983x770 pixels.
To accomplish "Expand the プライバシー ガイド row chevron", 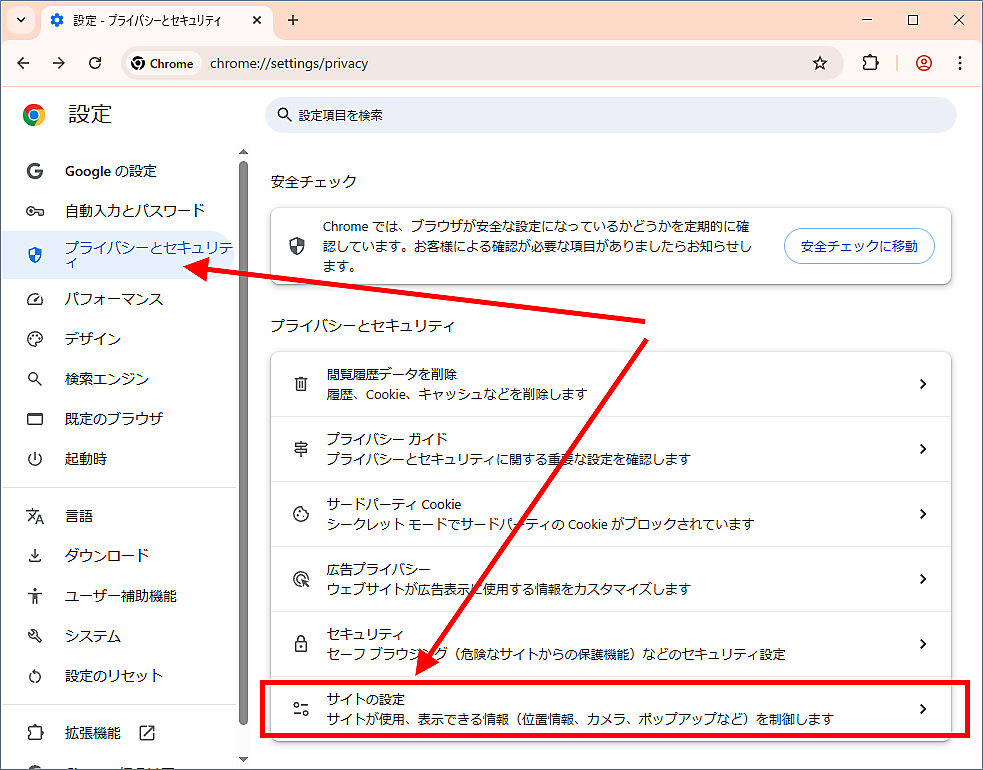I will (923, 449).
